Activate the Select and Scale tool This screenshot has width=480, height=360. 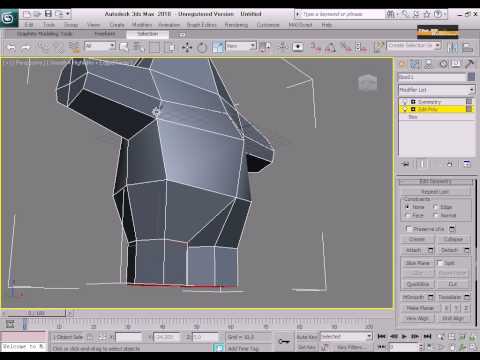click(x=218, y=47)
